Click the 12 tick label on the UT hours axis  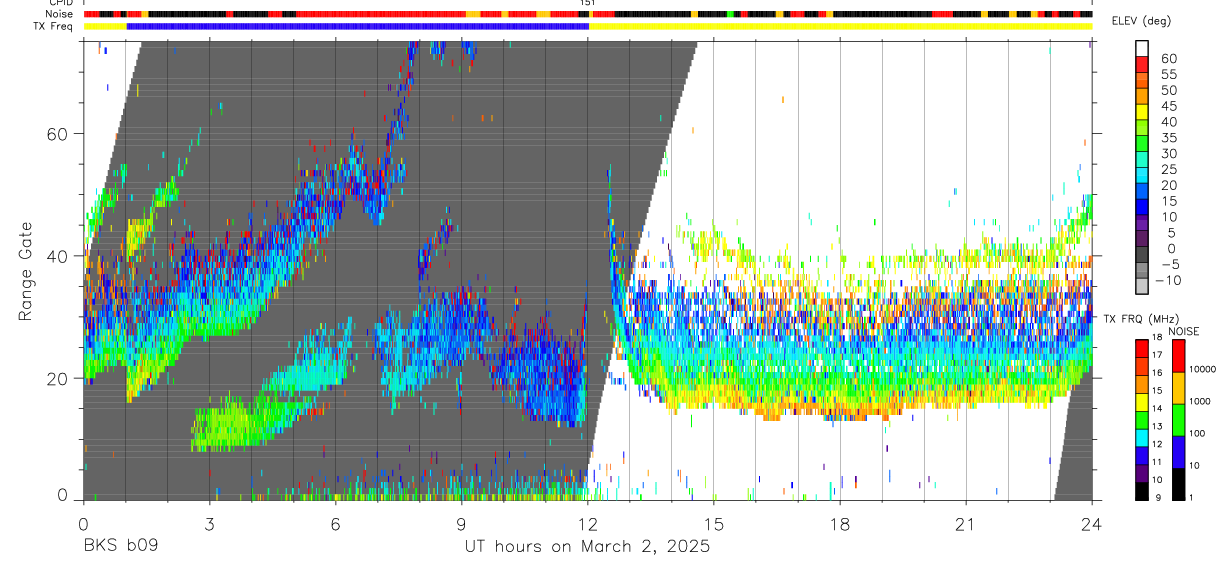[588, 524]
